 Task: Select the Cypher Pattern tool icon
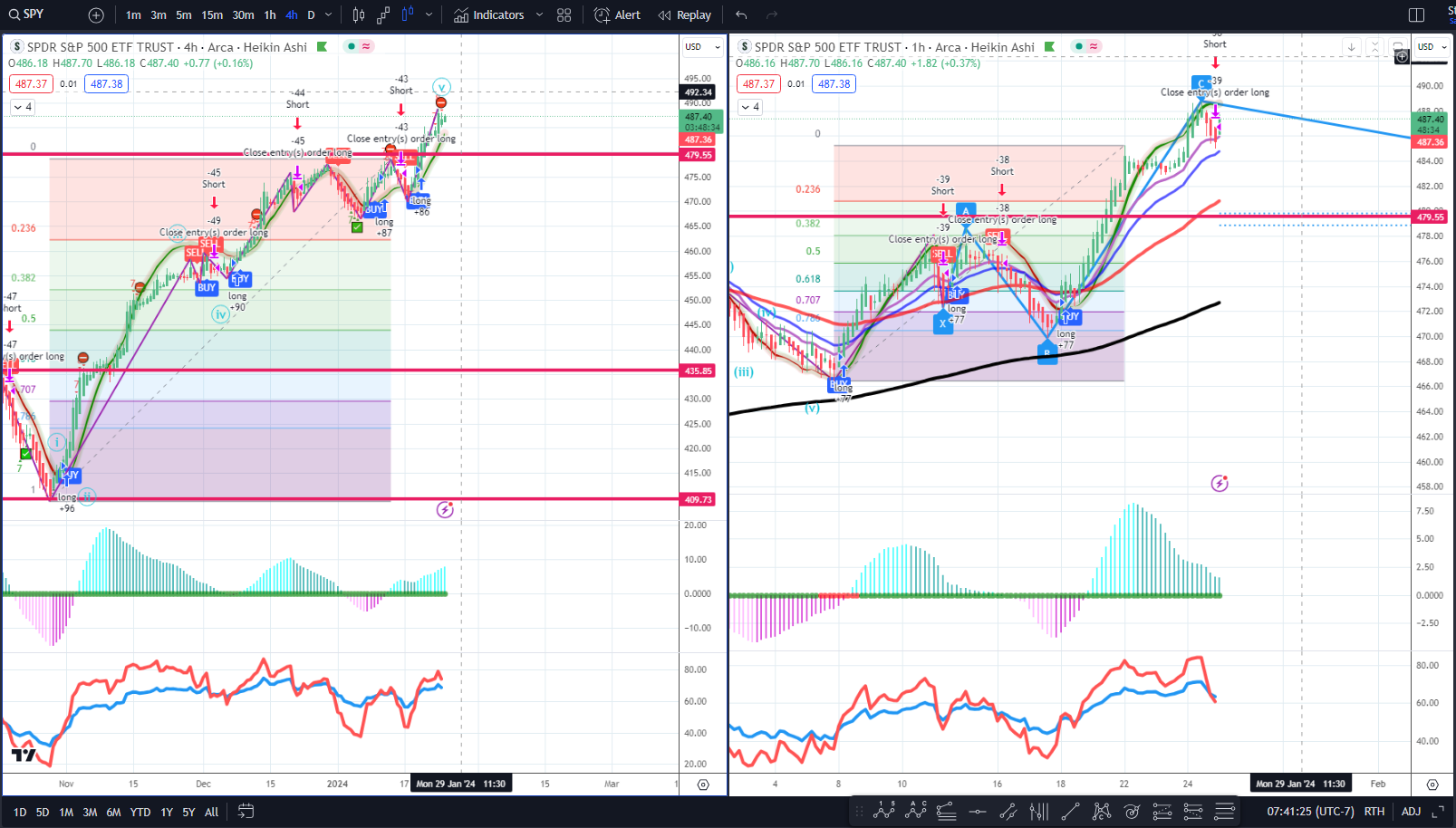[x=1101, y=812]
